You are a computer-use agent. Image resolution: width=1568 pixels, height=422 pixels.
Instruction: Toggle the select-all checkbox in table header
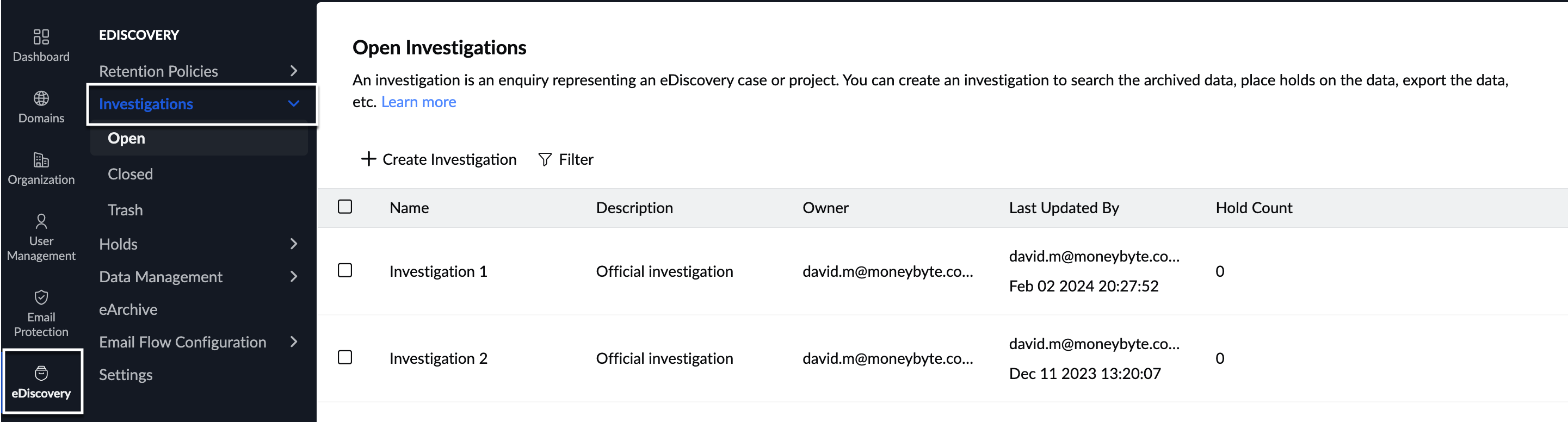click(x=345, y=207)
